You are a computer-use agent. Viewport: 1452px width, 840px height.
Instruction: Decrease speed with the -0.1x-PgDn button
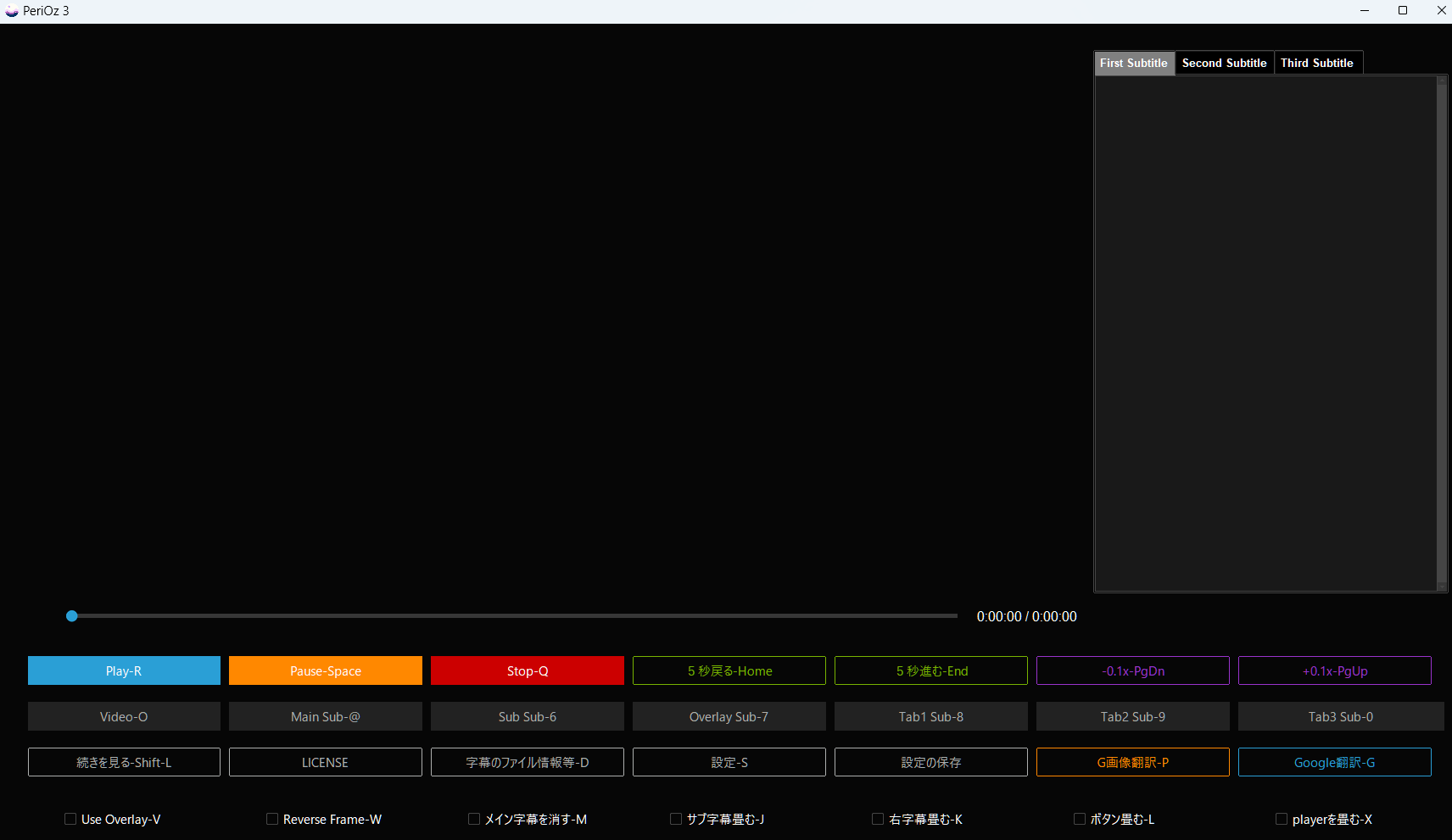(1132, 670)
